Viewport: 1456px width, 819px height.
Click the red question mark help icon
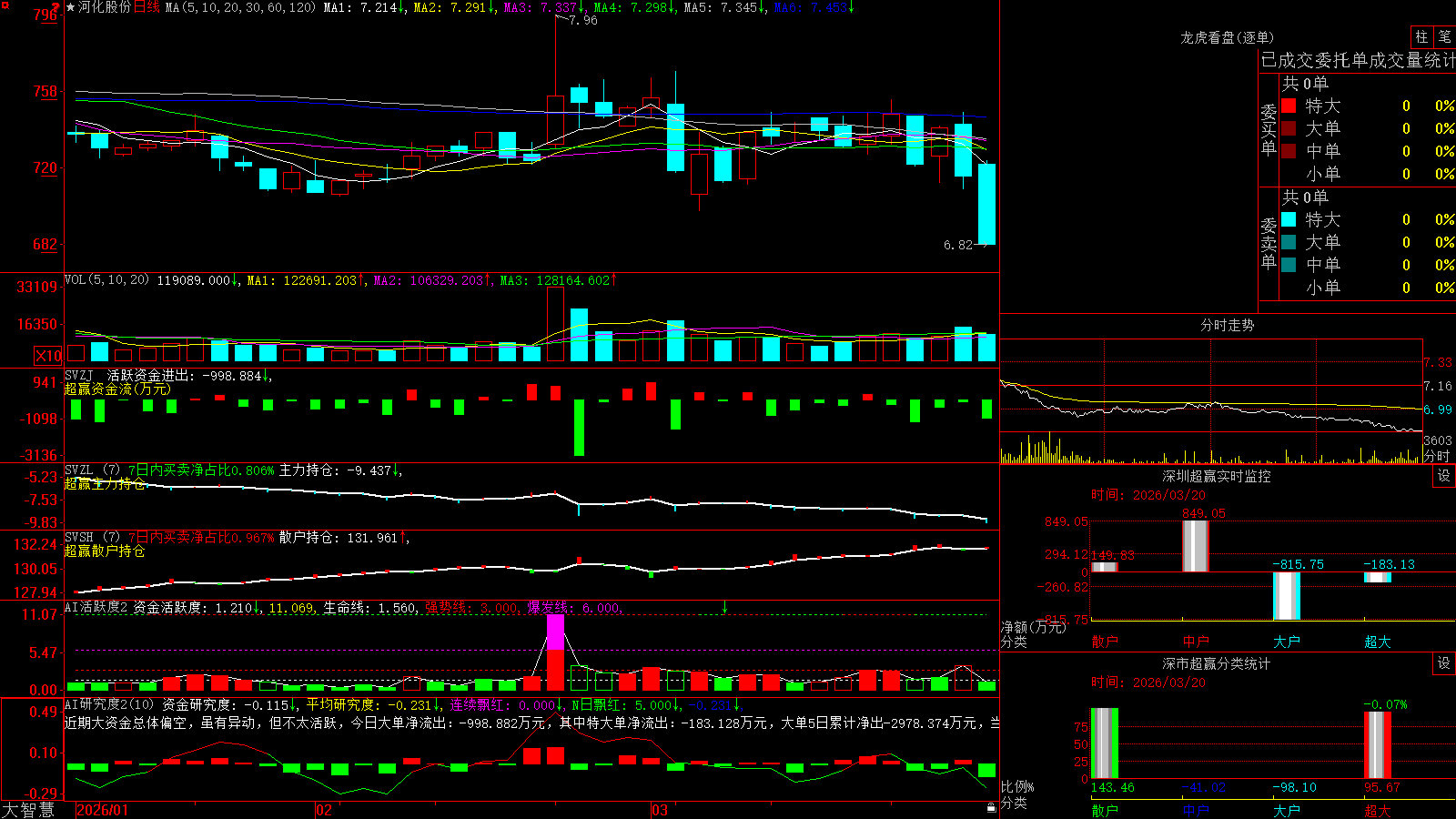click(x=56, y=7)
